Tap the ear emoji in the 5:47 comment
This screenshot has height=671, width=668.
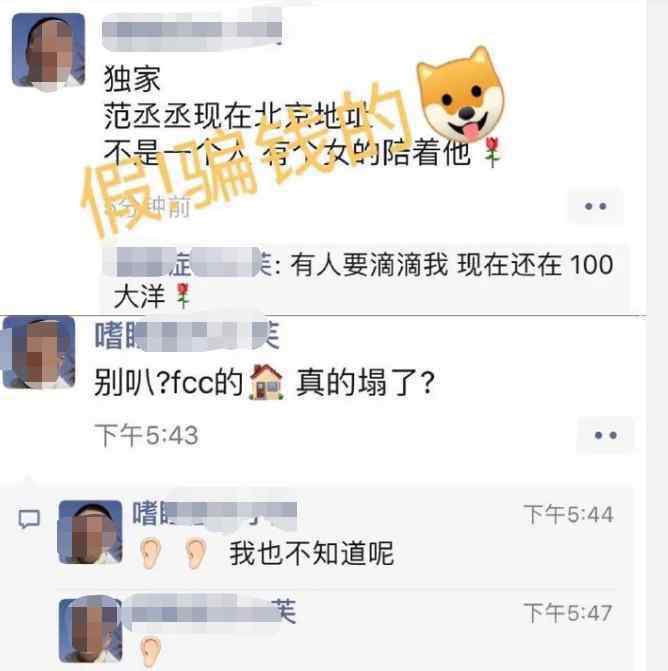tap(151, 652)
